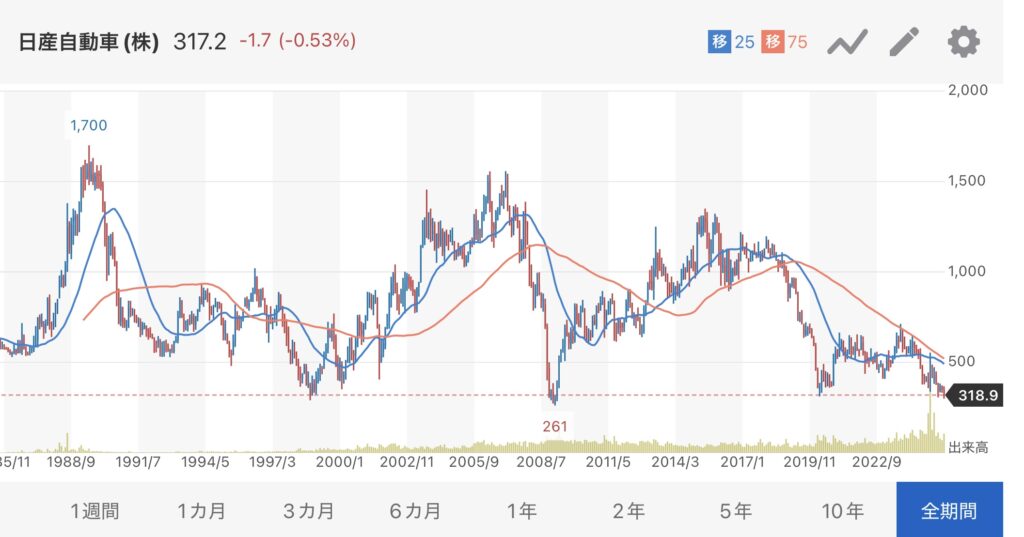Click the 1988/9 date label
The width and height of the screenshot is (1024, 537).
pyautogui.click(x=71, y=463)
